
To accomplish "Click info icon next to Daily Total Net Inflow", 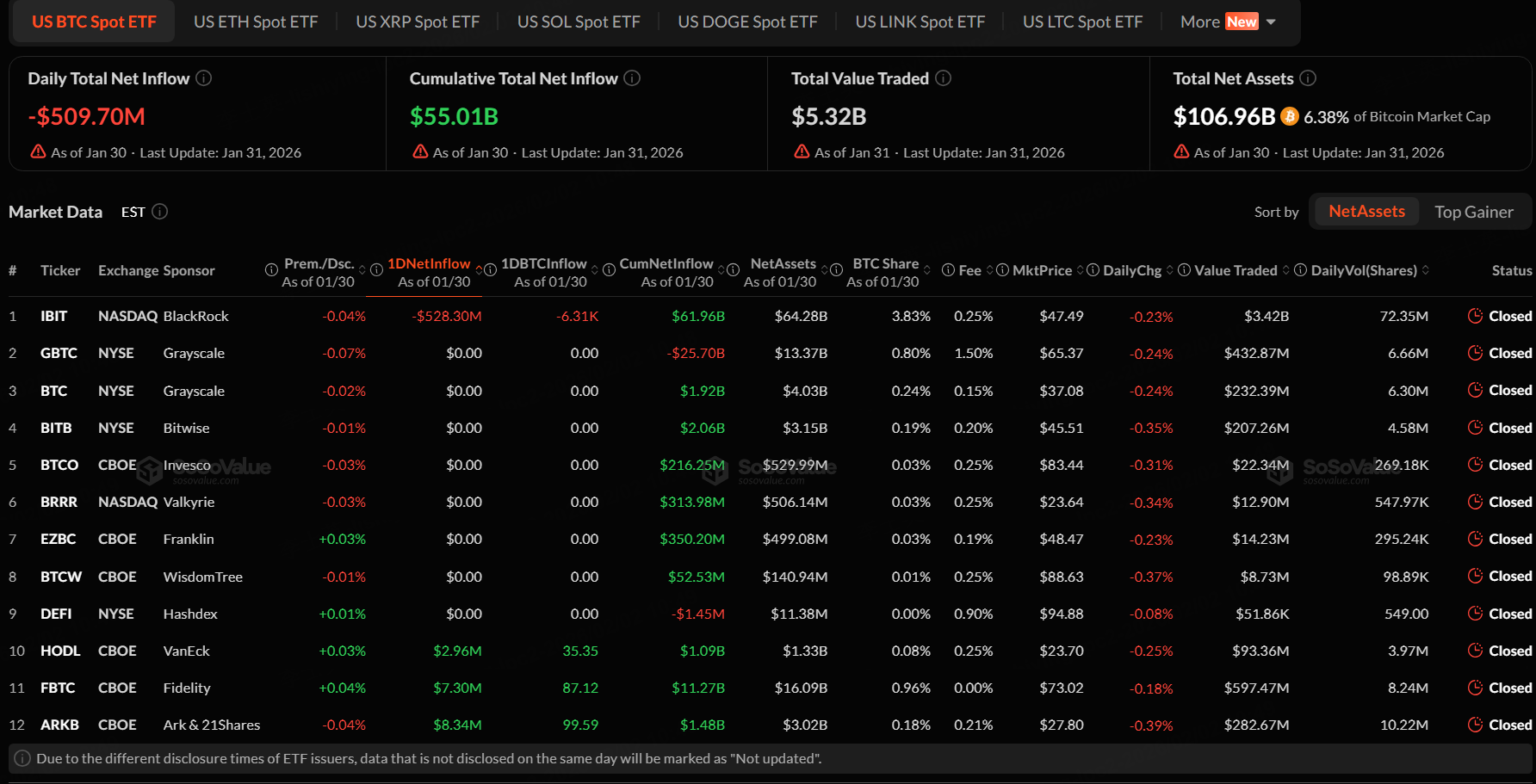I will [x=204, y=78].
